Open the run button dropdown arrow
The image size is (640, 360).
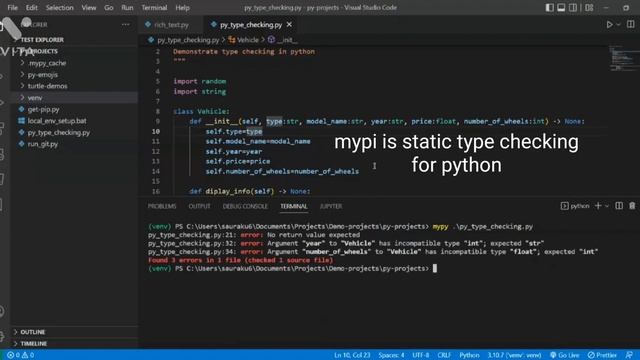click(618, 25)
